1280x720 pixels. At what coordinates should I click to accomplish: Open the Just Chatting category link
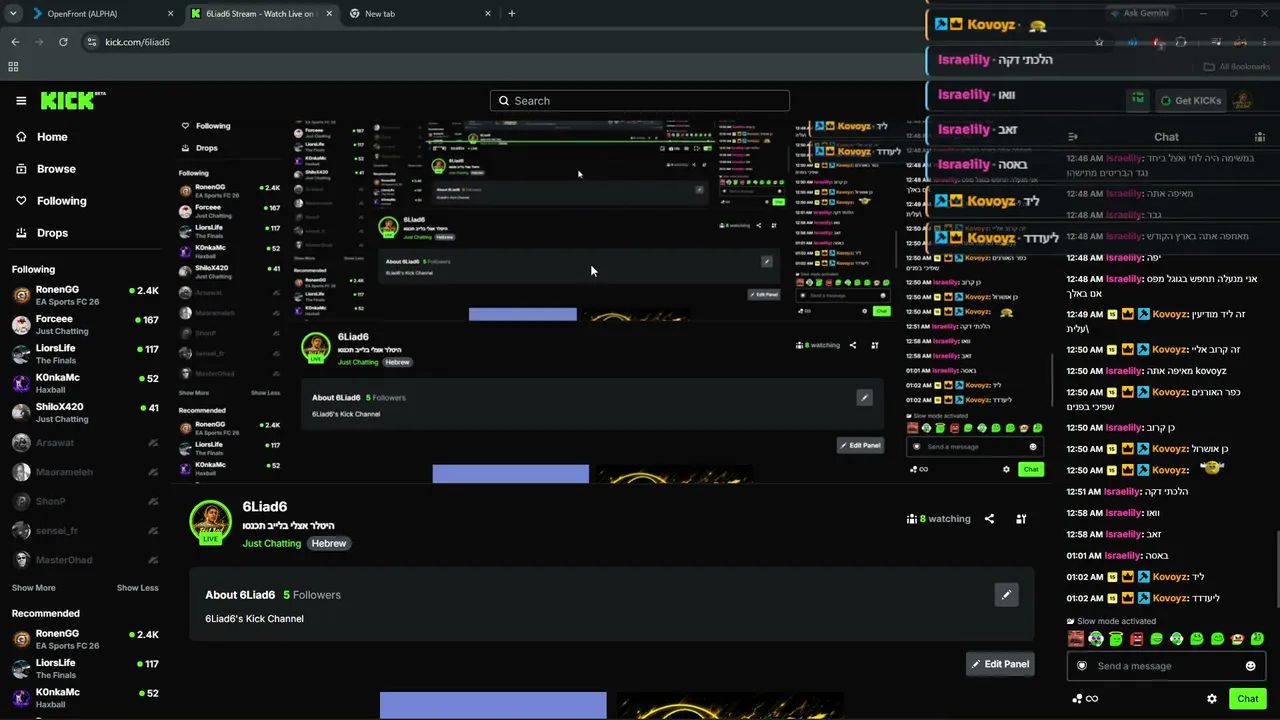[x=271, y=544]
